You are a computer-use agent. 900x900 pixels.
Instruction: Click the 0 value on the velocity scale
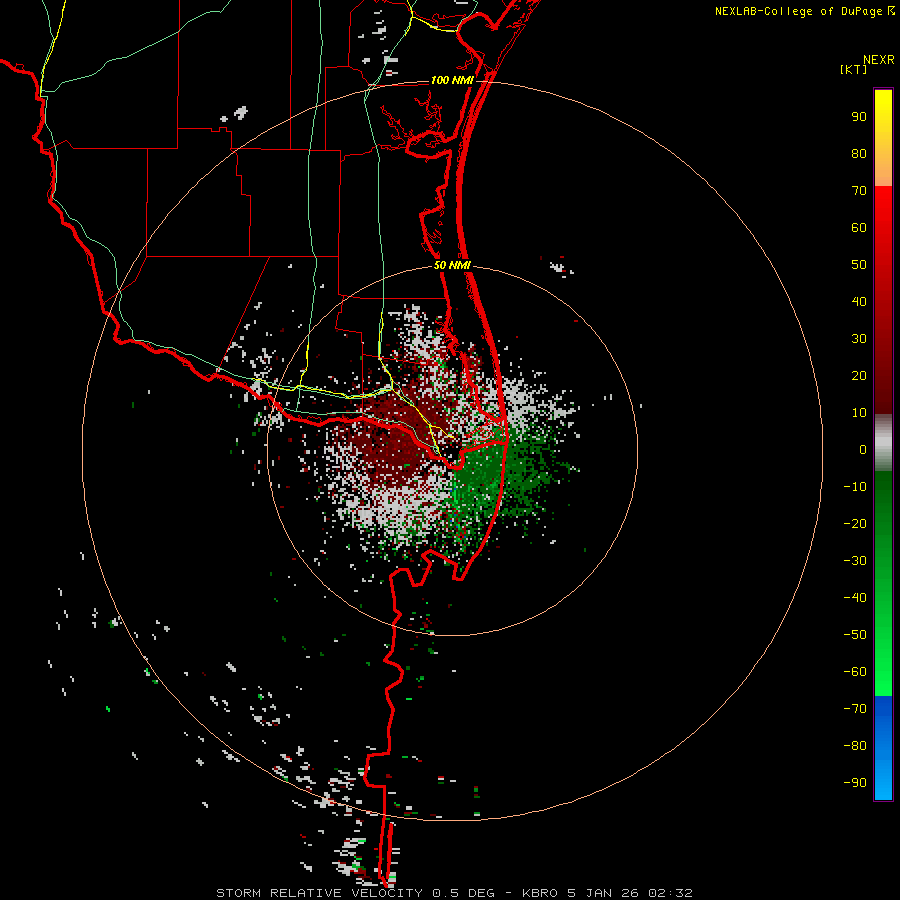[863, 450]
